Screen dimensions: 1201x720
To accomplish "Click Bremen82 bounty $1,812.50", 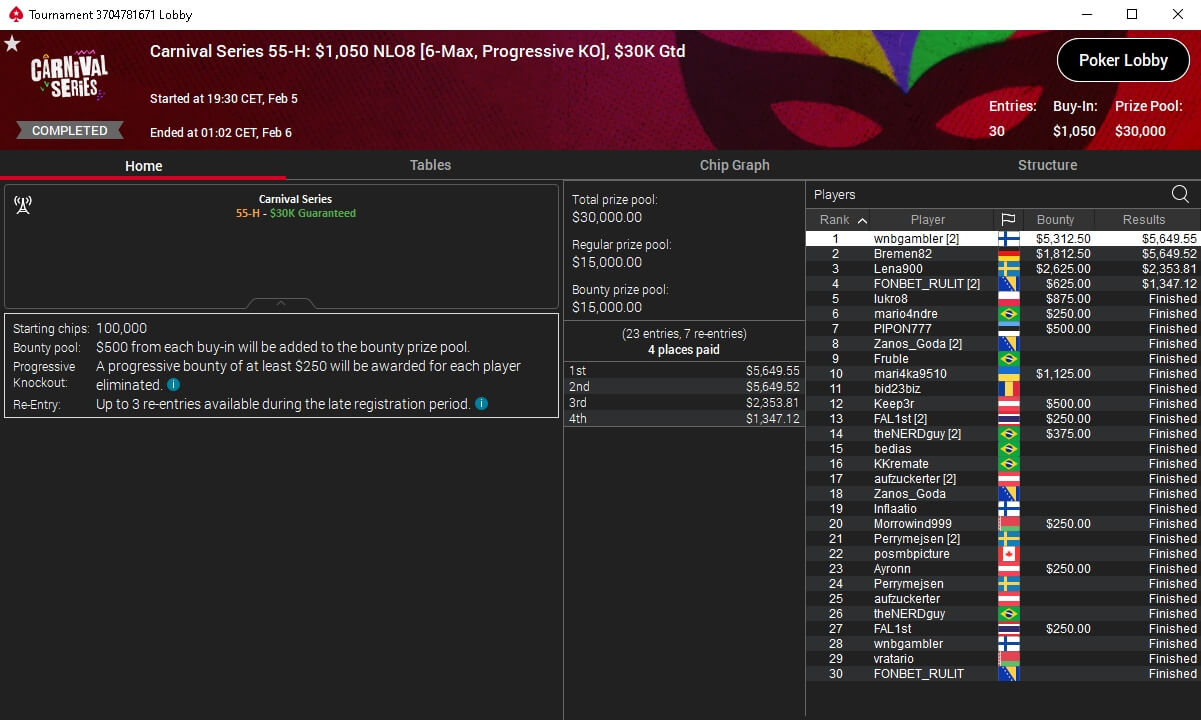I will coord(1063,254).
